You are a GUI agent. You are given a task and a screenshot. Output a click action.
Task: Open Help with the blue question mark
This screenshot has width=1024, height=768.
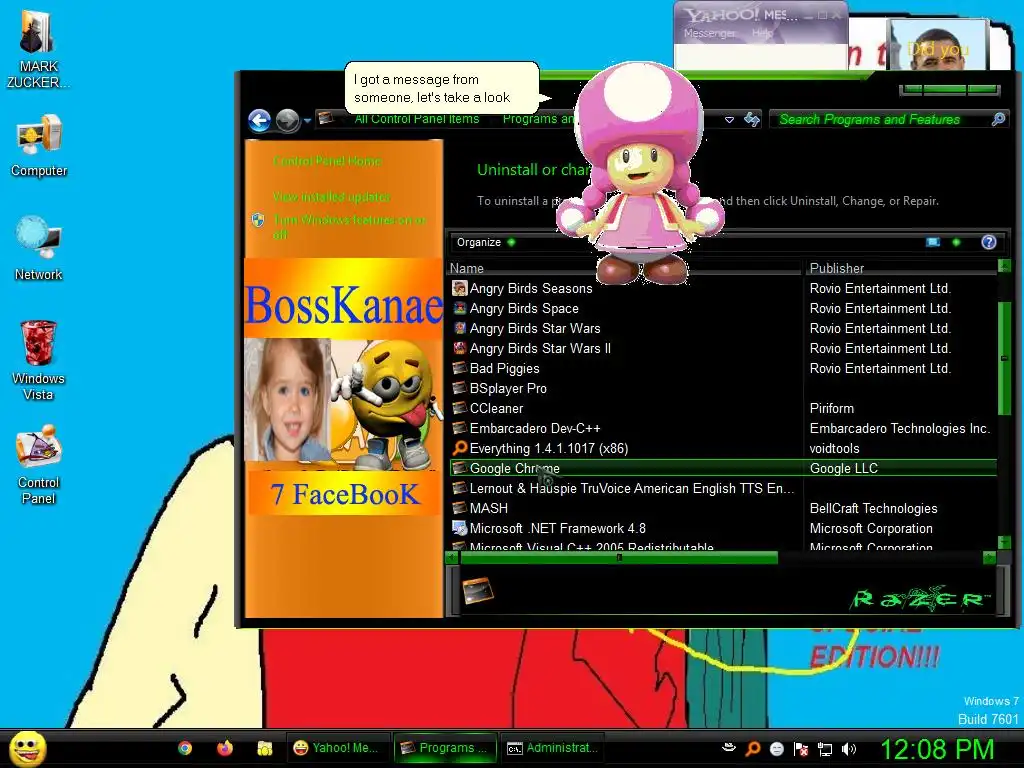pyautogui.click(x=989, y=242)
